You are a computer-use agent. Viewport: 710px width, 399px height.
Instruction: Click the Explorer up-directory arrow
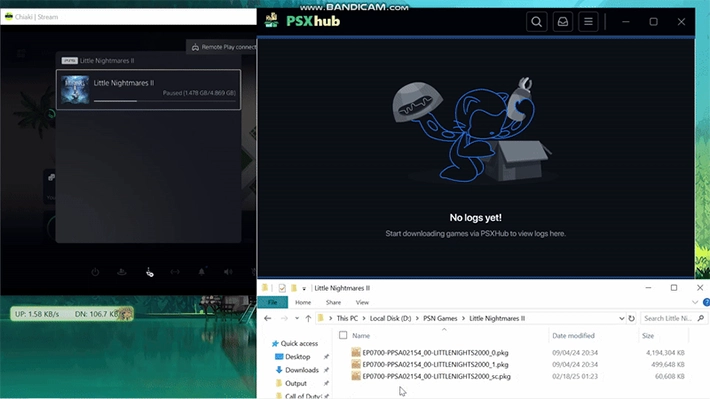tap(308, 318)
